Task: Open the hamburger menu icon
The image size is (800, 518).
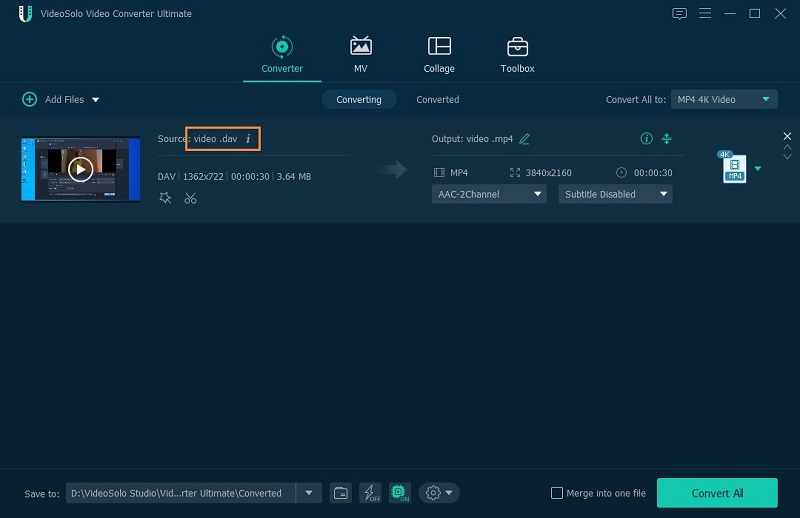Action: tap(705, 13)
